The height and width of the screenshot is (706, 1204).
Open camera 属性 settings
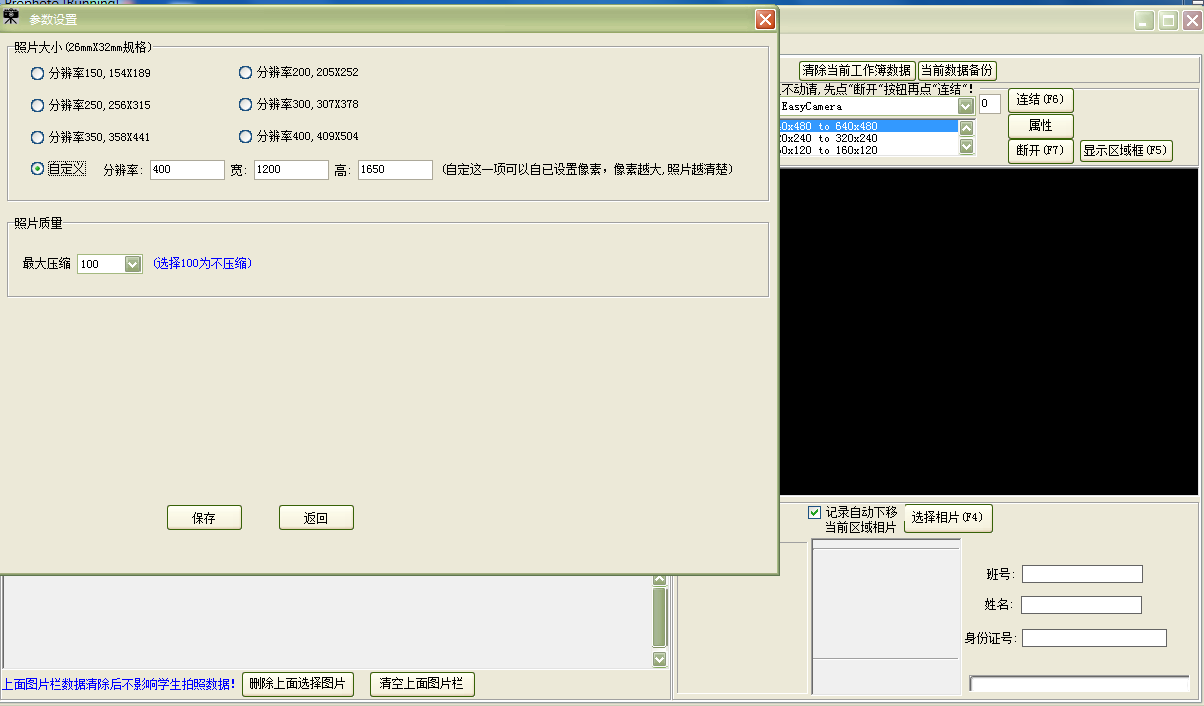tap(1040, 126)
